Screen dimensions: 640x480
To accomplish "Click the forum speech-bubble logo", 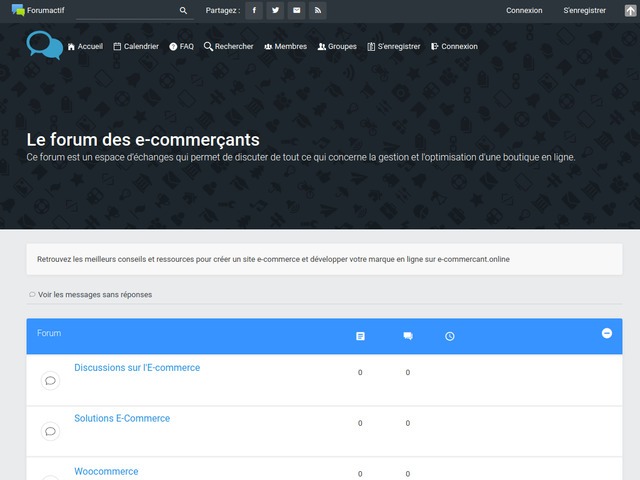I will click(x=44, y=45).
